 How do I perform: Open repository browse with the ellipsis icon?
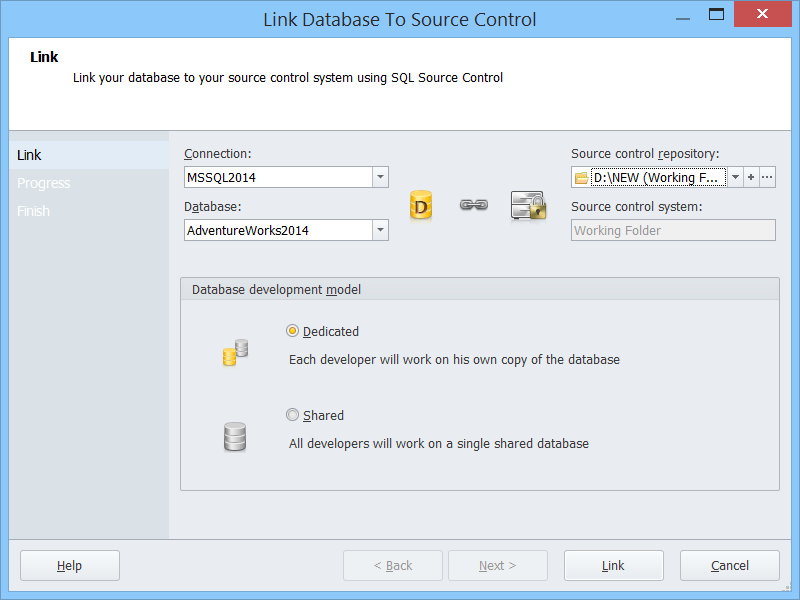coord(768,176)
